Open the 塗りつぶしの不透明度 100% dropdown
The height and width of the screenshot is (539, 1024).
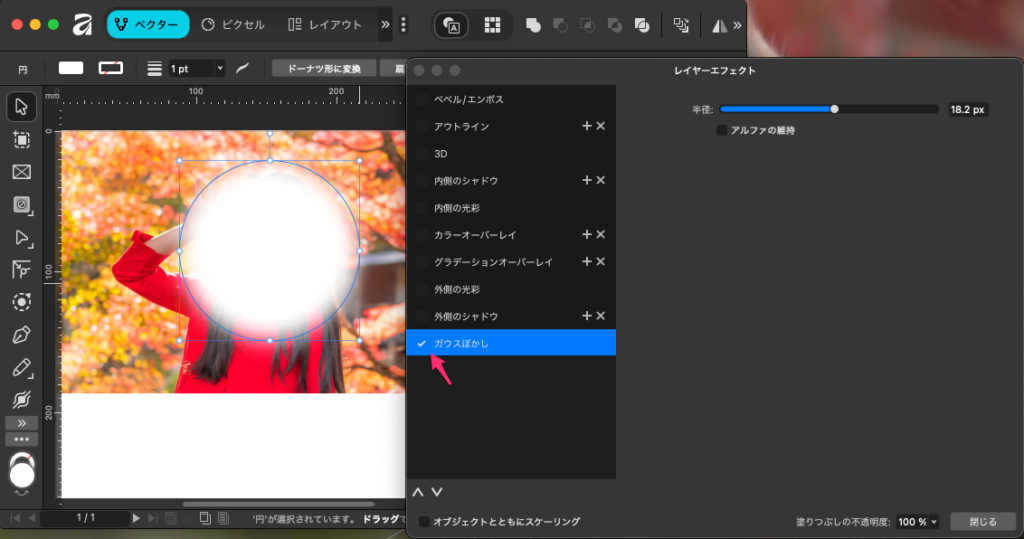(918, 522)
